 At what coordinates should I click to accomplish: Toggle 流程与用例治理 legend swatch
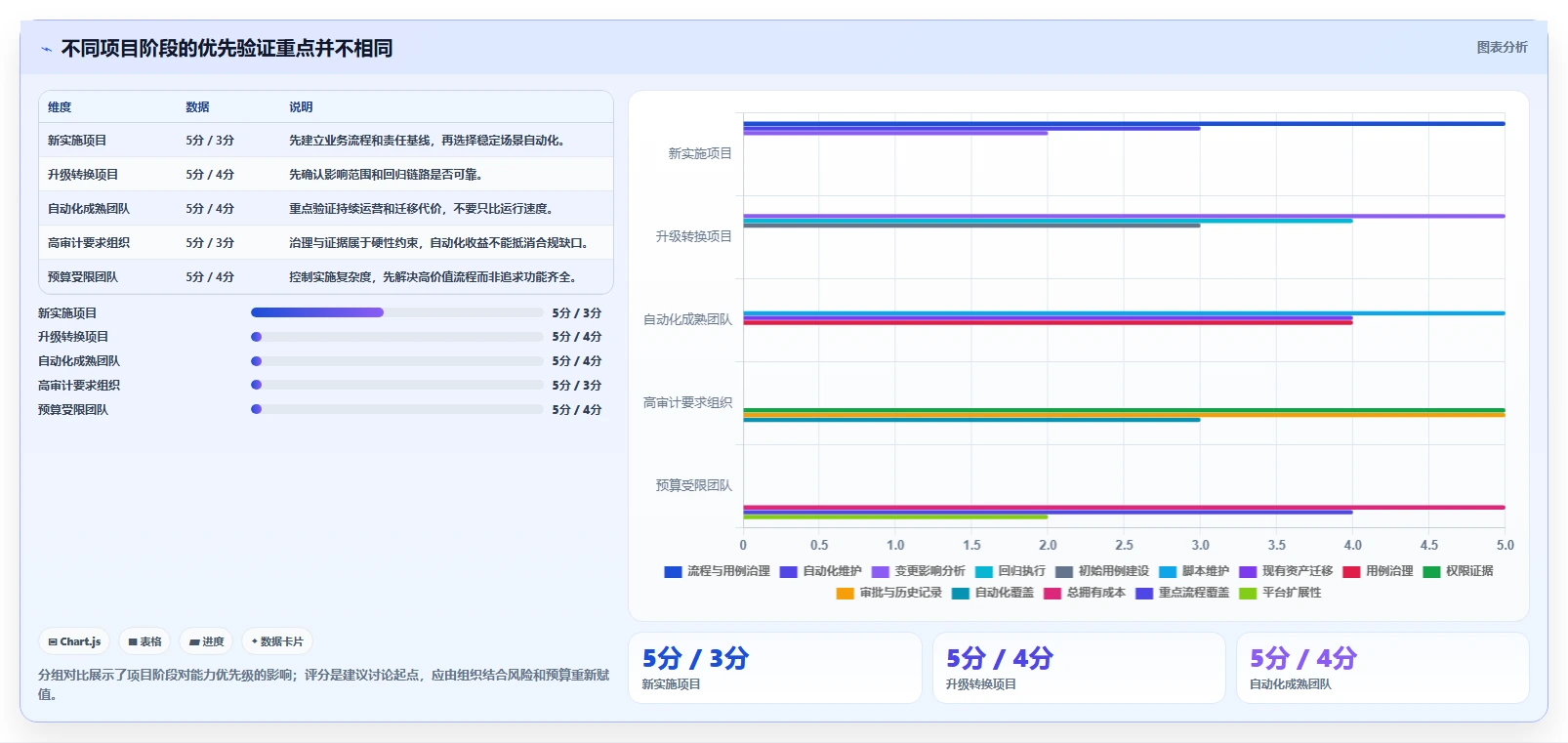(673, 571)
